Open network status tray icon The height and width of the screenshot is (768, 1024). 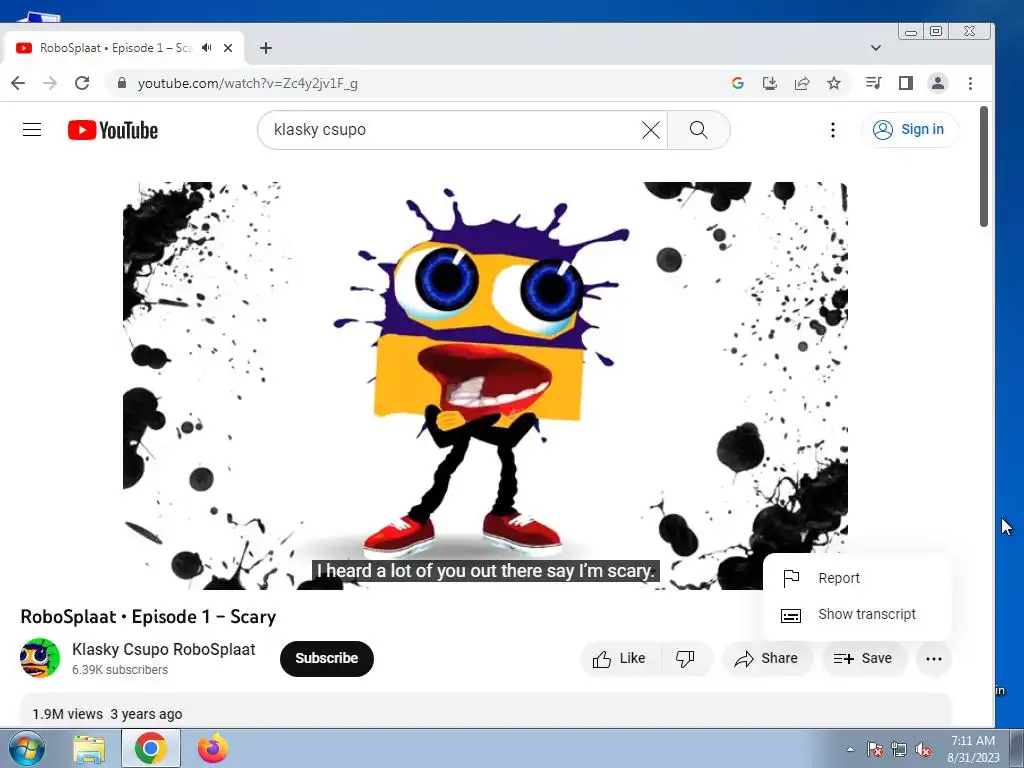point(899,750)
